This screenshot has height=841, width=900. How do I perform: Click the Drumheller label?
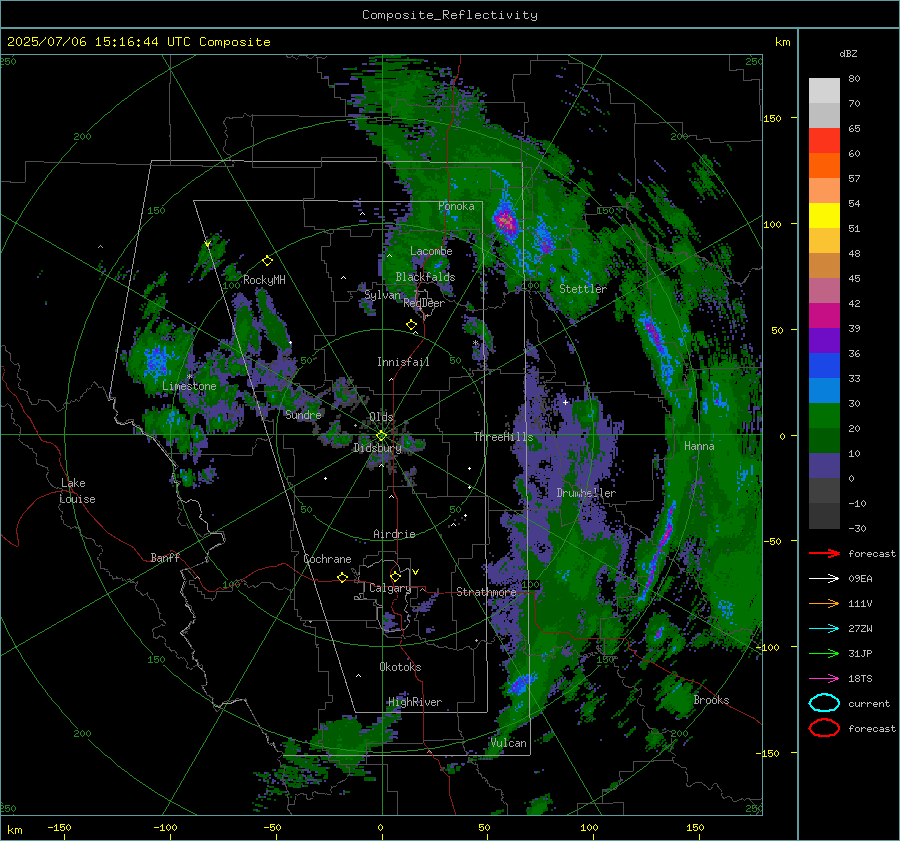coord(586,493)
